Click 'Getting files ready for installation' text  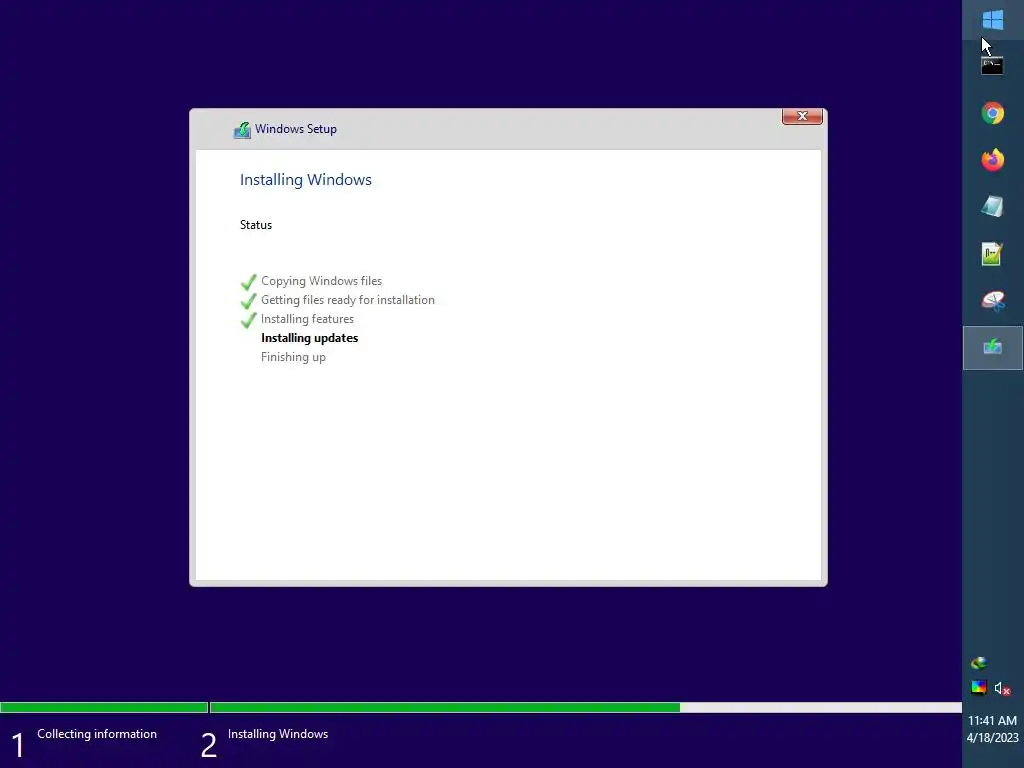point(347,300)
